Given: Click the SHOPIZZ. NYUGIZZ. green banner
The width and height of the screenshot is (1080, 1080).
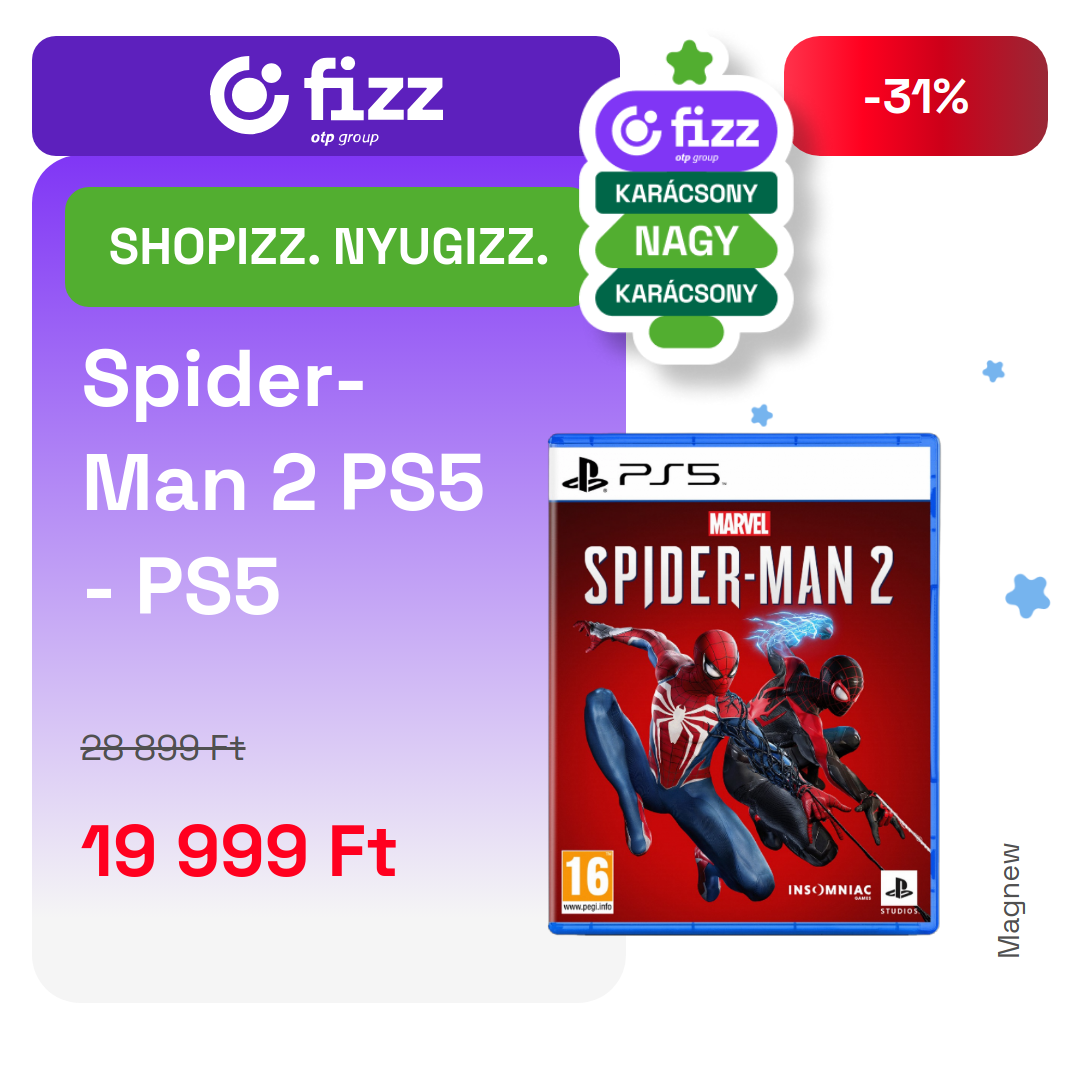Looking at the screenshot, I should click(x=328, y=247).
